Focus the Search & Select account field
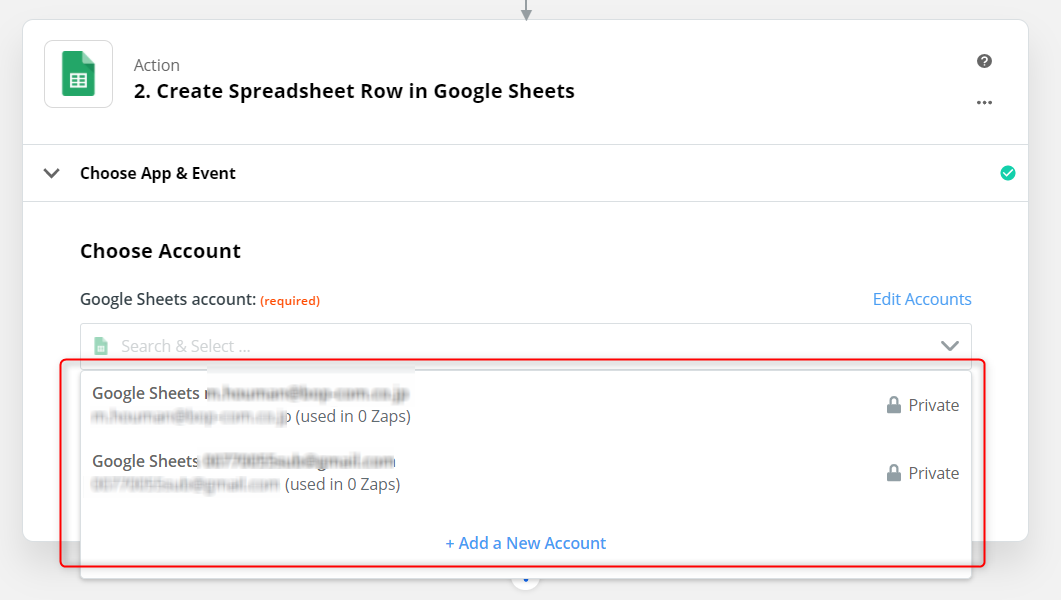1061x600 pixels. (500, 346)
